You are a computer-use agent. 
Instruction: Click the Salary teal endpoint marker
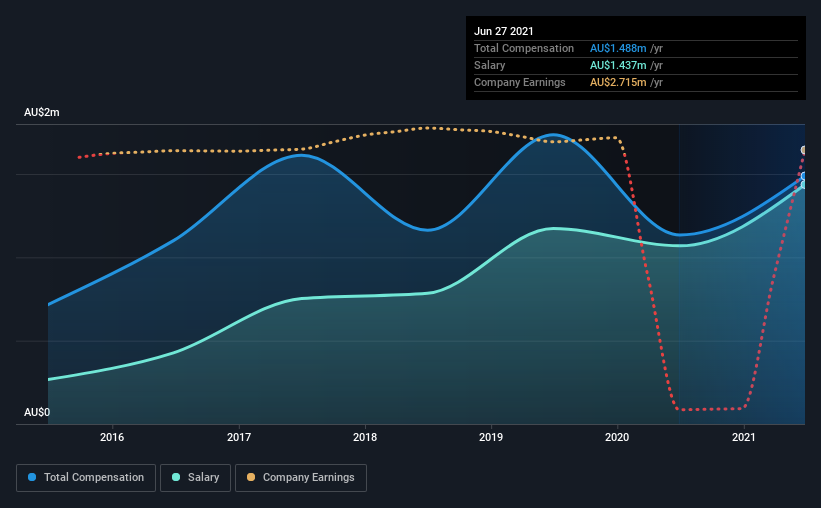click(804, 184)
